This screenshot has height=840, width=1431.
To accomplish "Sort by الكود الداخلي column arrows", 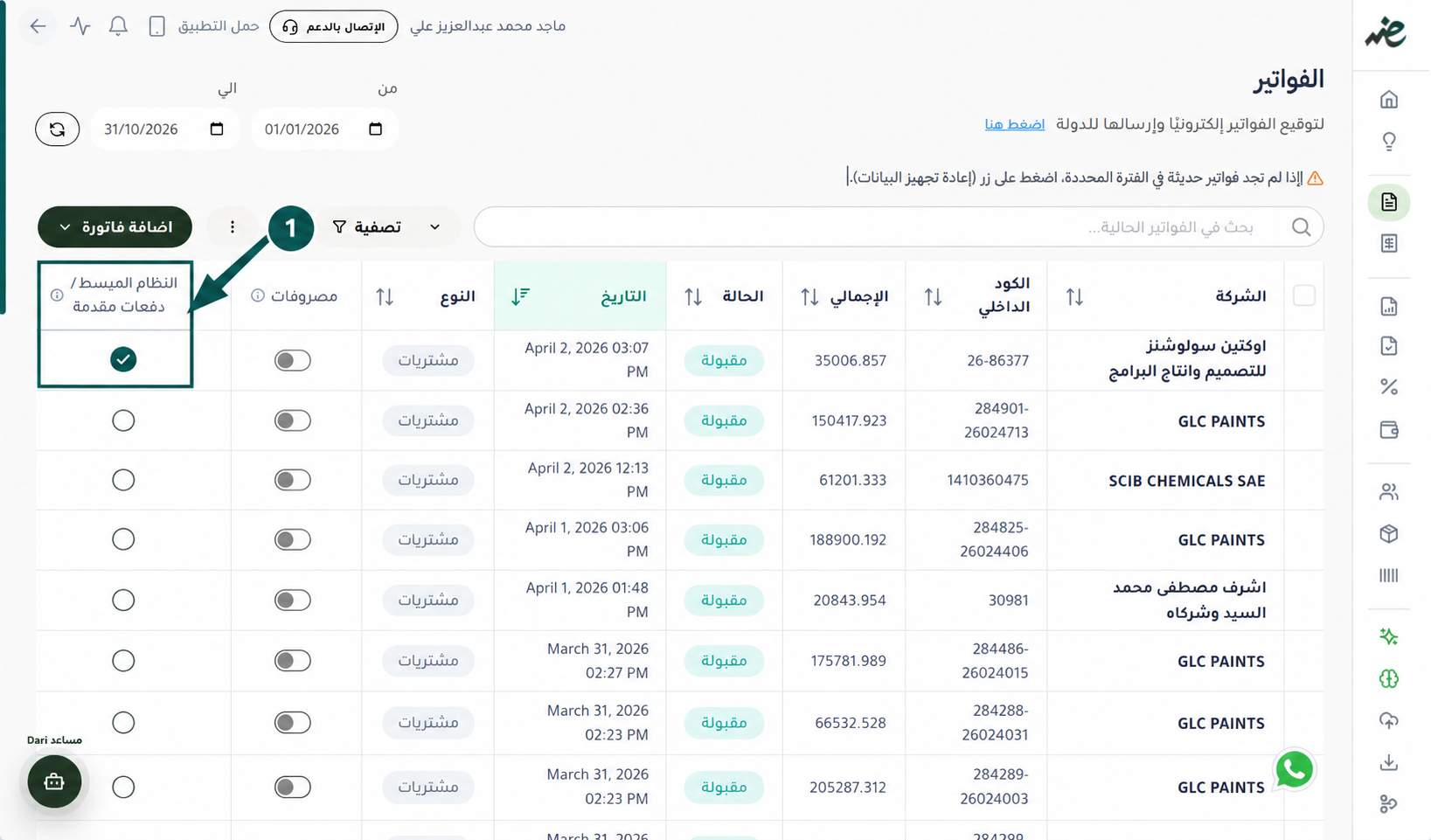I will tap(933, 297).
